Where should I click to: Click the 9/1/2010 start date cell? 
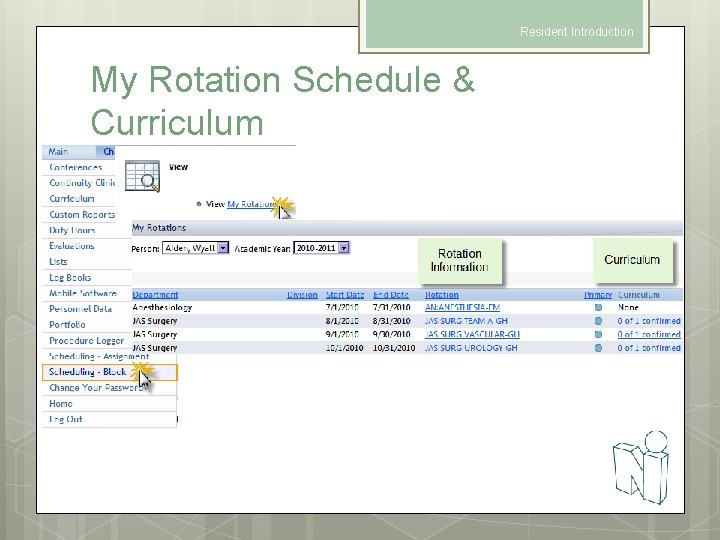[342, 334]
